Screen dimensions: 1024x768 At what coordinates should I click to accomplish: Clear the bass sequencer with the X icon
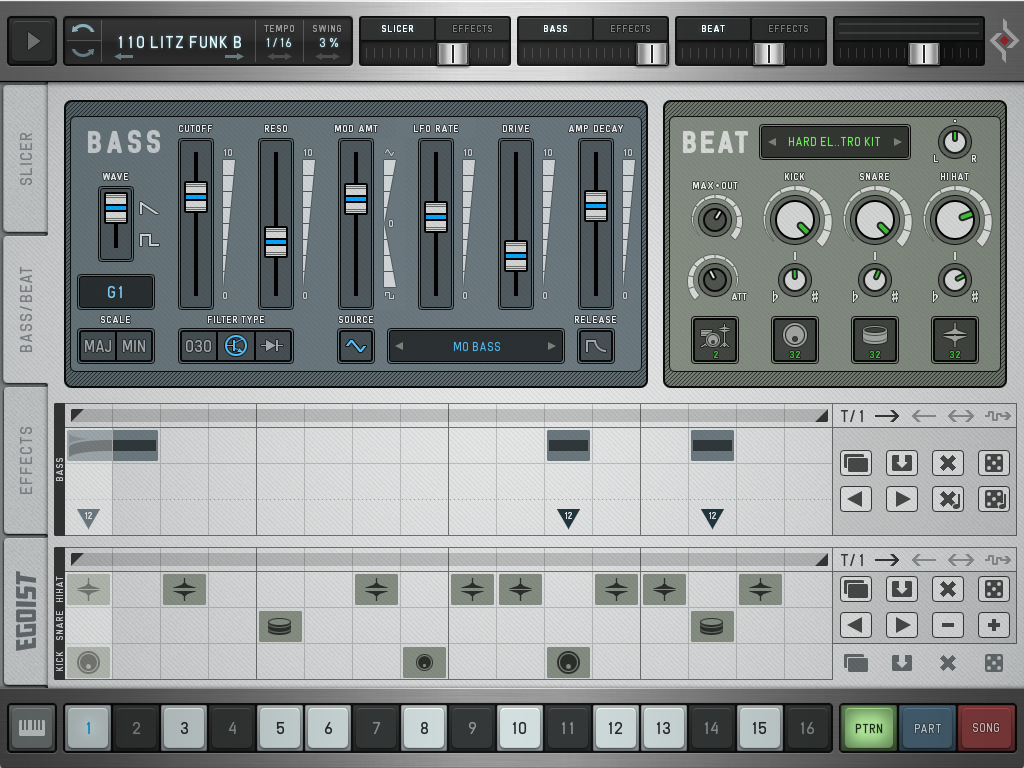(x=948, y=463)
